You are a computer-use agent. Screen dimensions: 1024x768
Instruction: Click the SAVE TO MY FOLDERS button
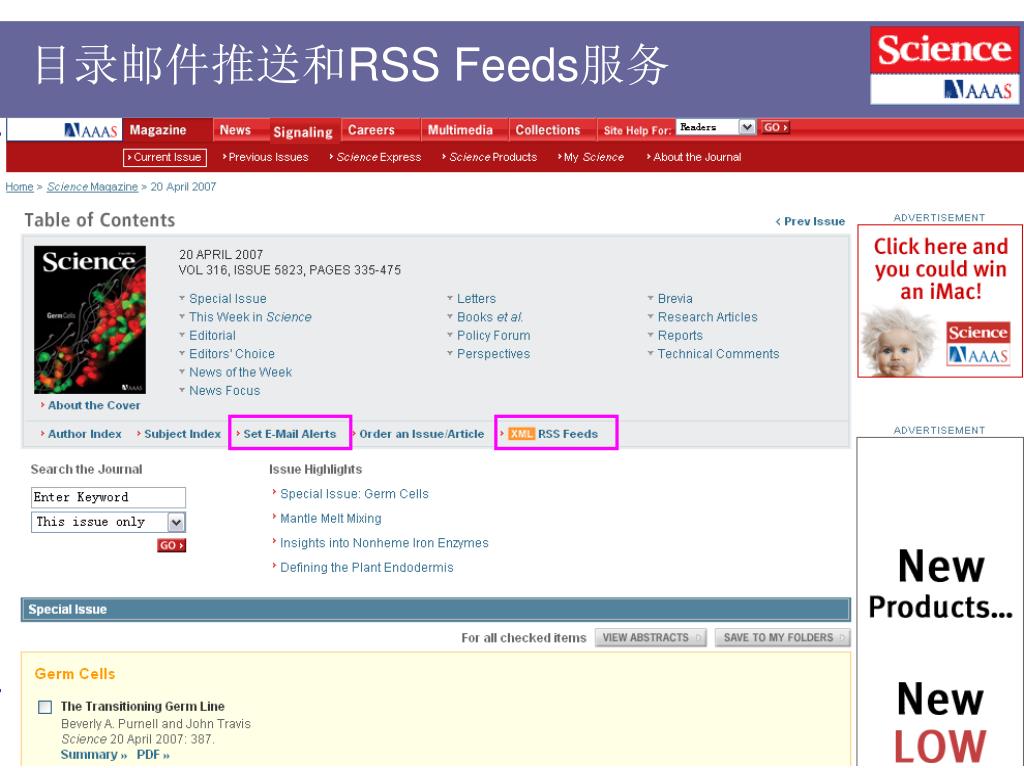[782, 637]
